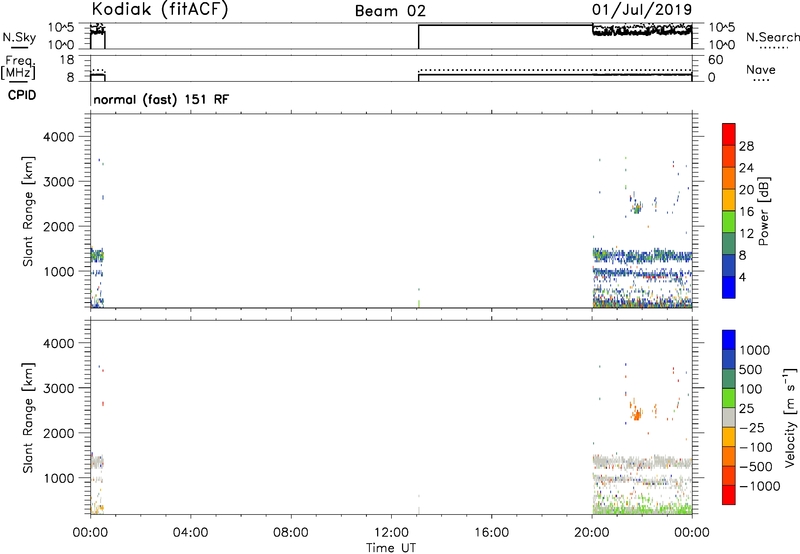800x554 pixels.
Task: Click the power panel 'Slant Range [km]' label
Action: click(28, 211)
